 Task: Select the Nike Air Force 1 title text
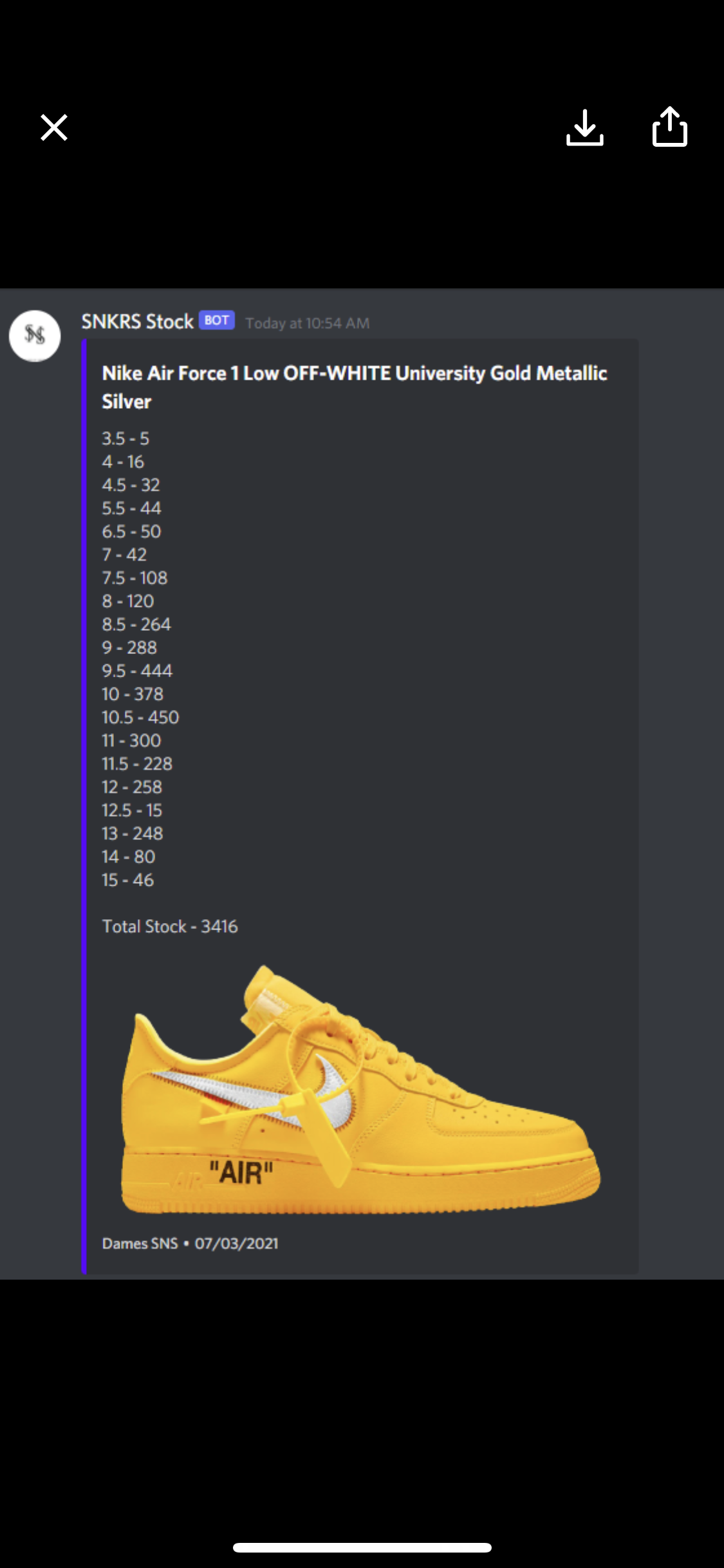pyautogui.click(x=355, y=387)
